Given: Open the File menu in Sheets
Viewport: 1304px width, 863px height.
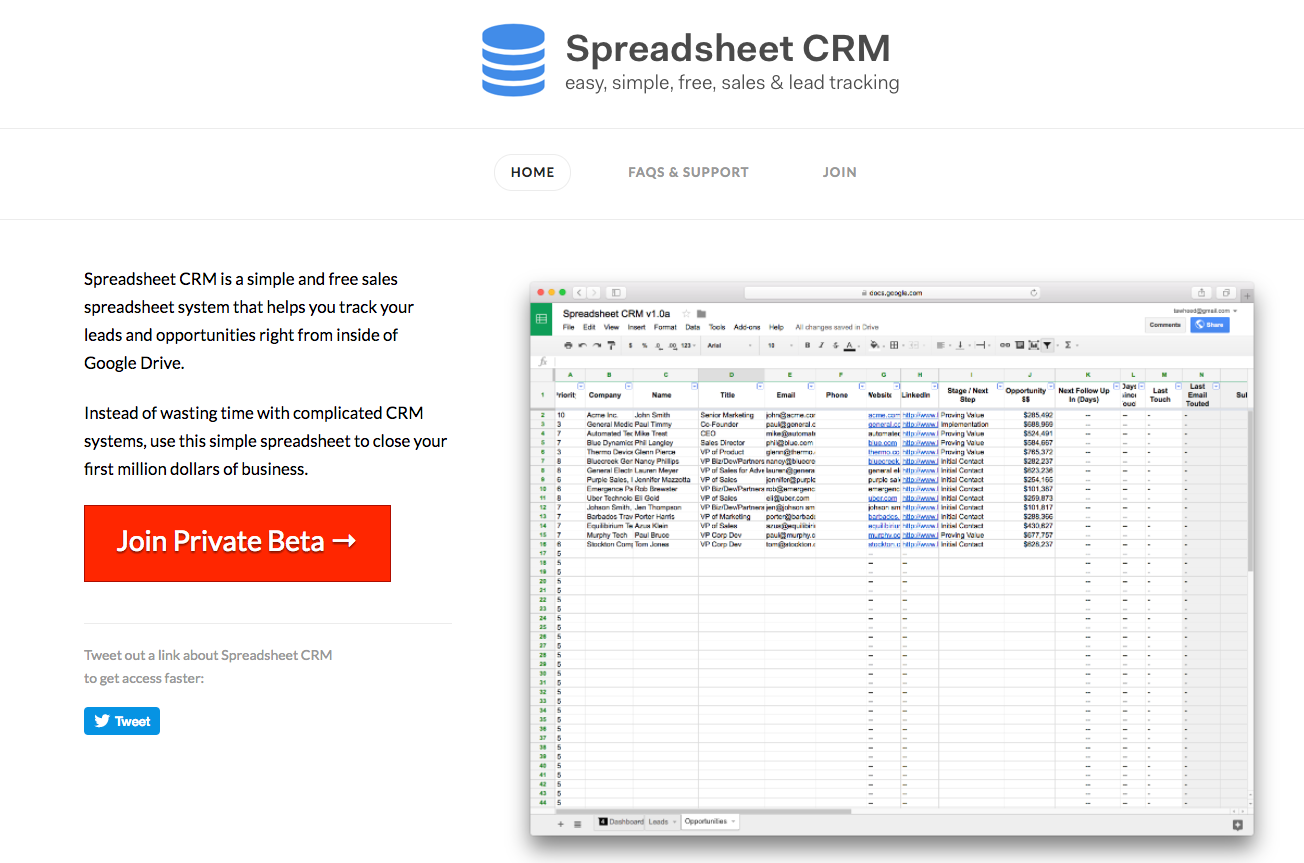Looking at the screenshot, I should click(x=568, y=327).
